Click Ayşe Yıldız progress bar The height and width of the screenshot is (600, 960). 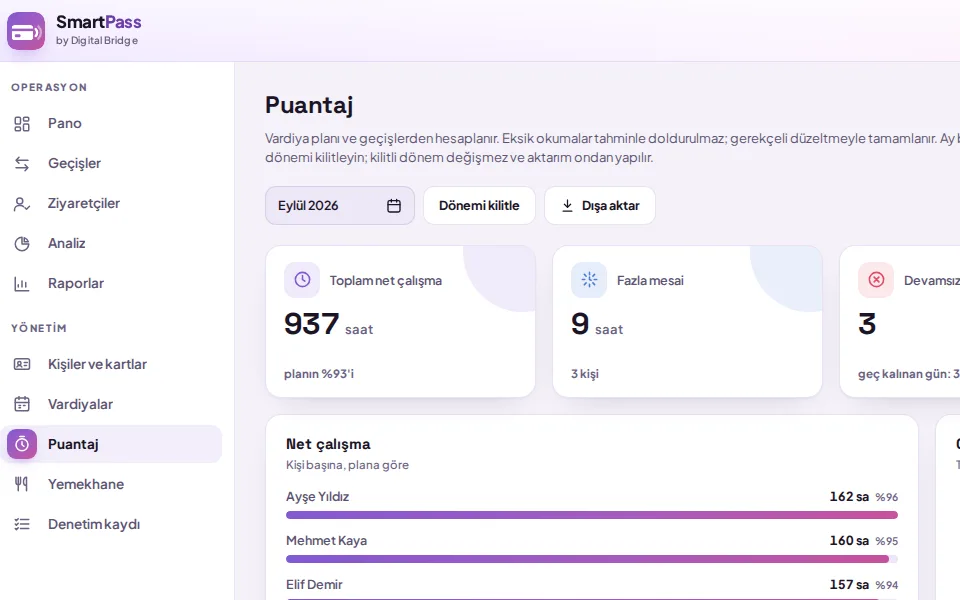pos(591,515)
